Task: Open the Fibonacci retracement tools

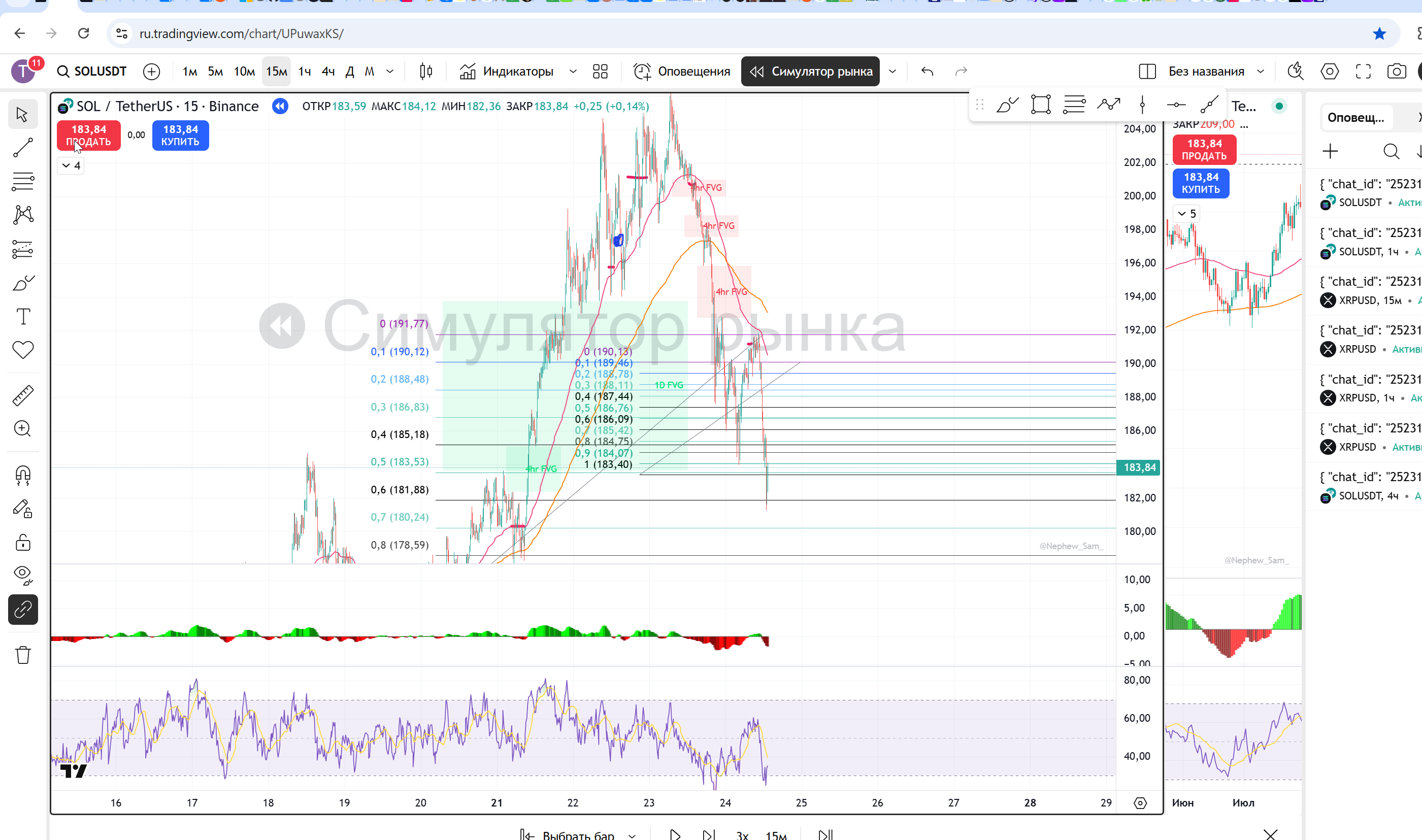Action: pyautogui.click(x=23, y=181)
